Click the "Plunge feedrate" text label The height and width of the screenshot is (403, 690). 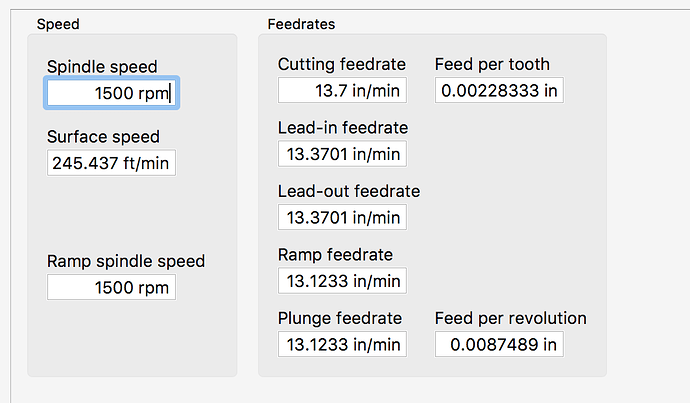tap(340, 319)
